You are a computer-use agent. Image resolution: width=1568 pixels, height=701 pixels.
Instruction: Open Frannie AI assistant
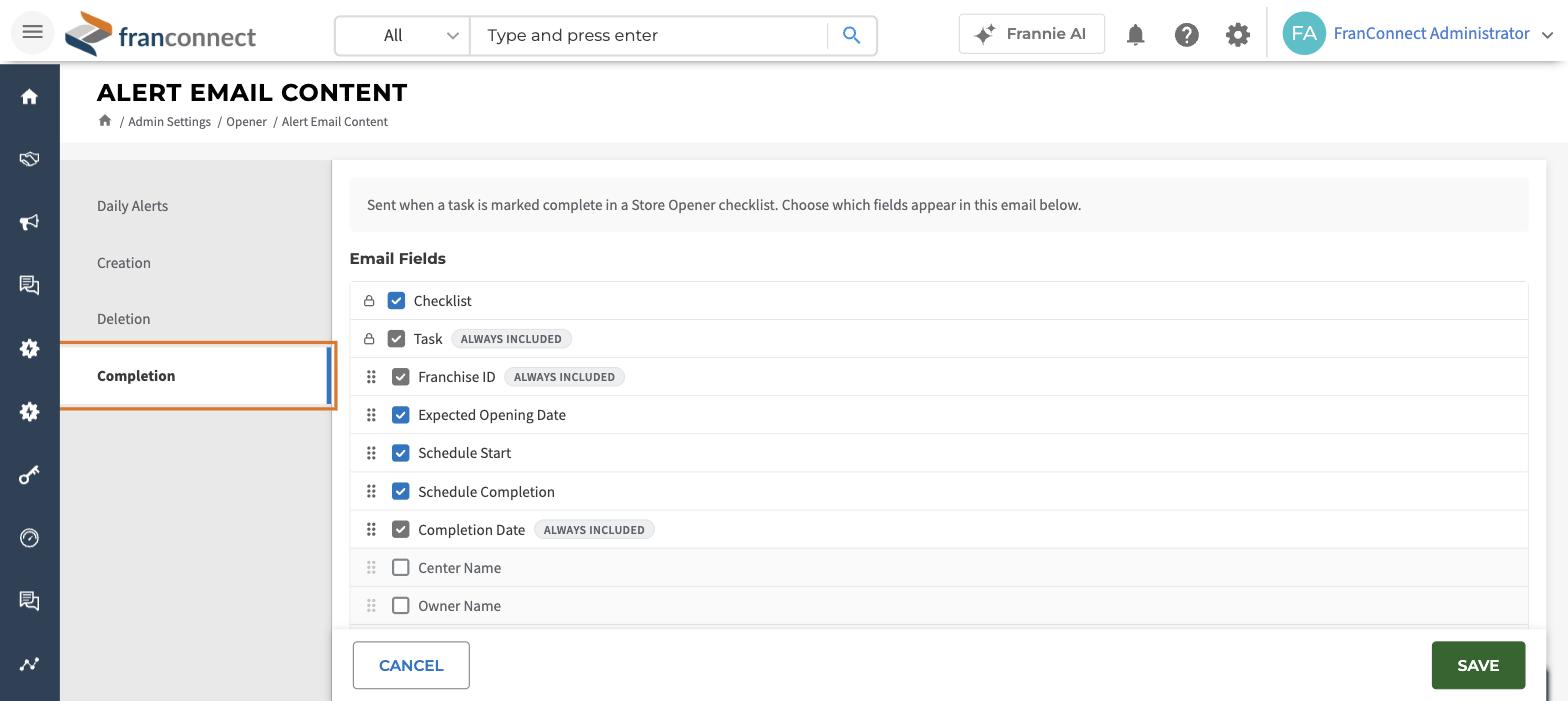click(x=1031, y=34)
